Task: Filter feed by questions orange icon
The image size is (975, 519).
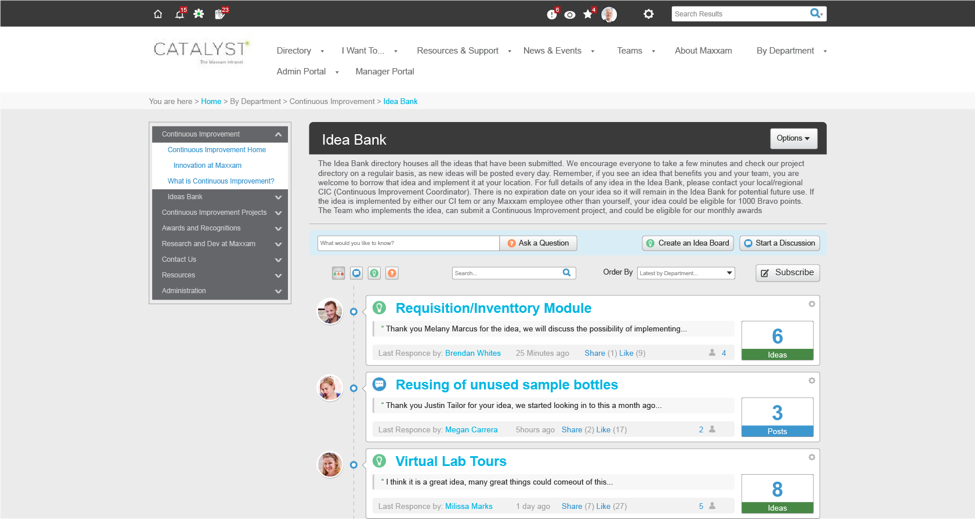Action: 392,273
